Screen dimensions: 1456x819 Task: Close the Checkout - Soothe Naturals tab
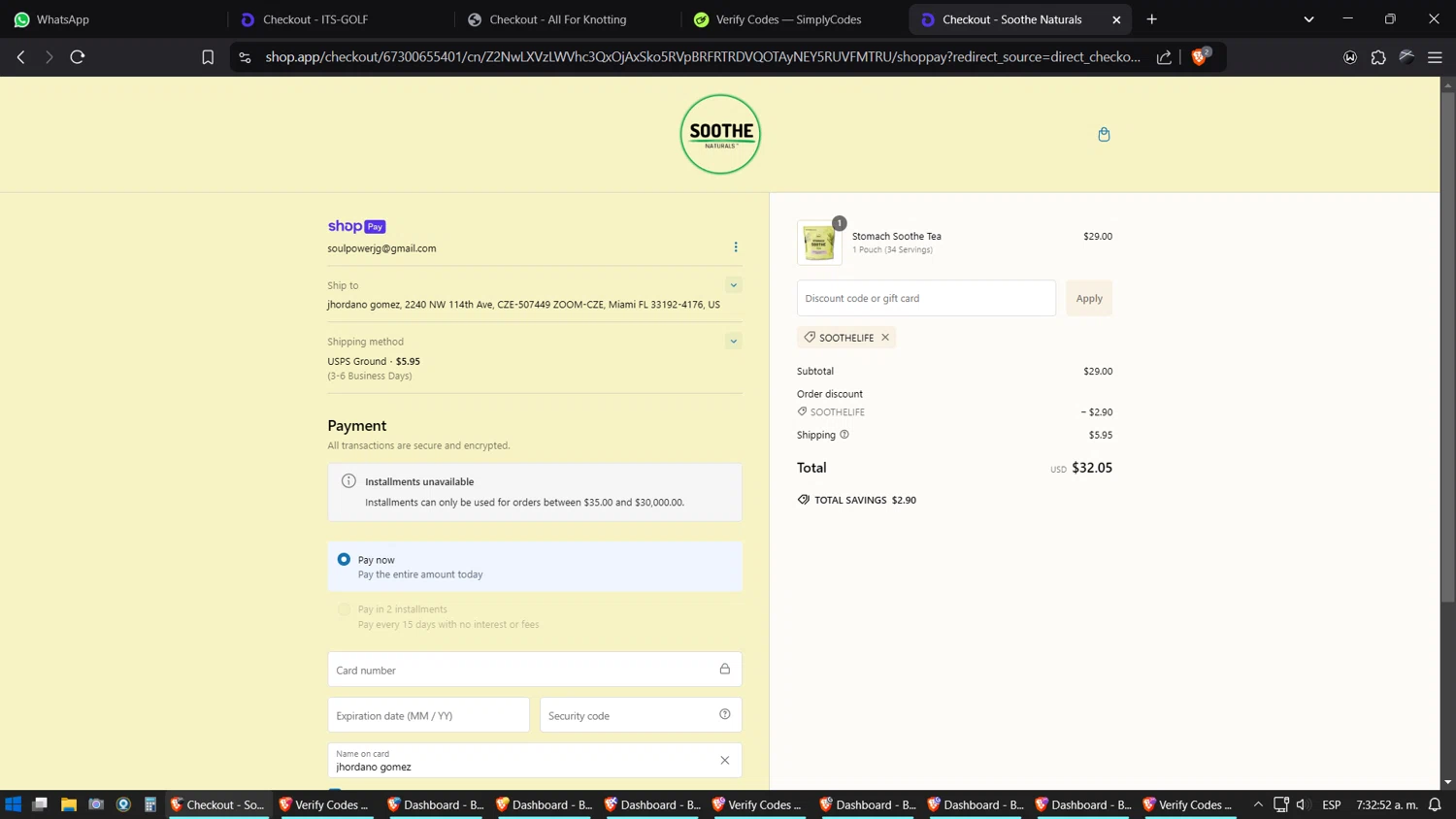click(1116, 19)
